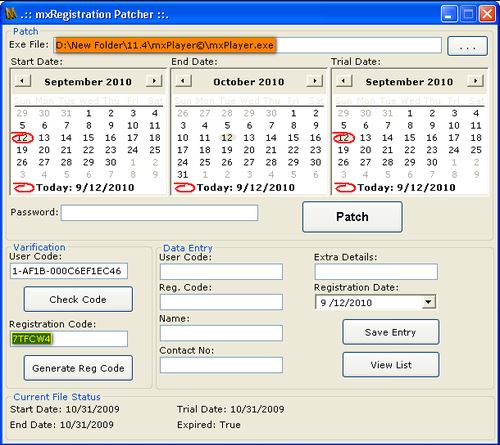
Task: Focus the Name input field
Action: click(x=221, y=333)
